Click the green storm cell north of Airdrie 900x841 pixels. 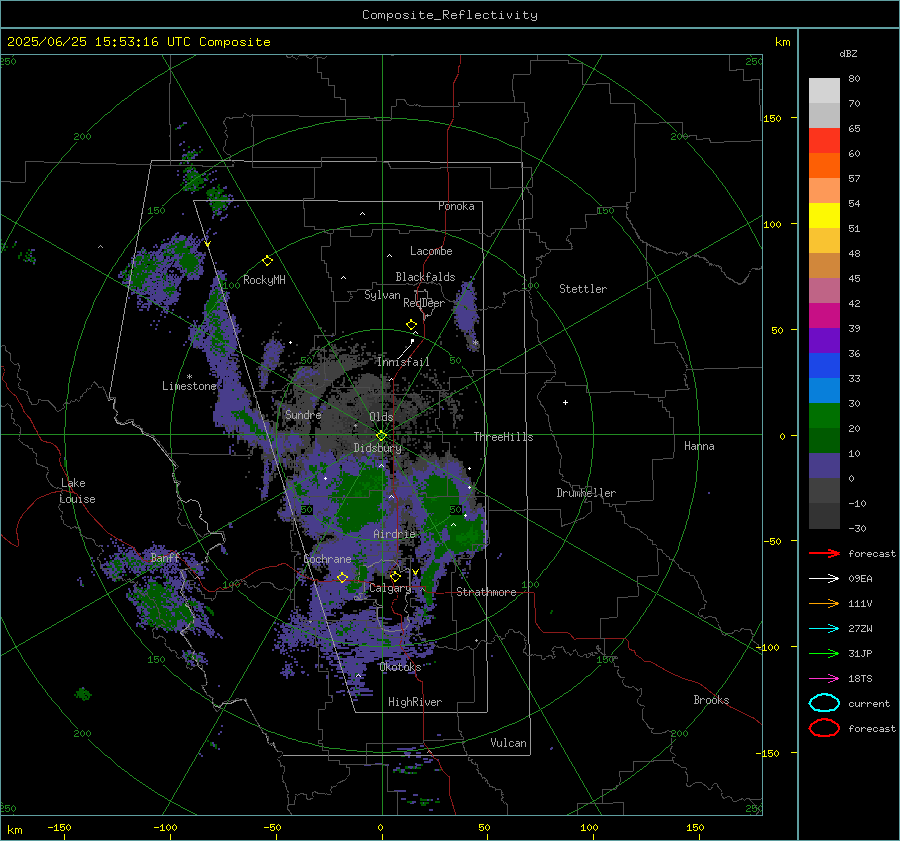coord(359,497)
